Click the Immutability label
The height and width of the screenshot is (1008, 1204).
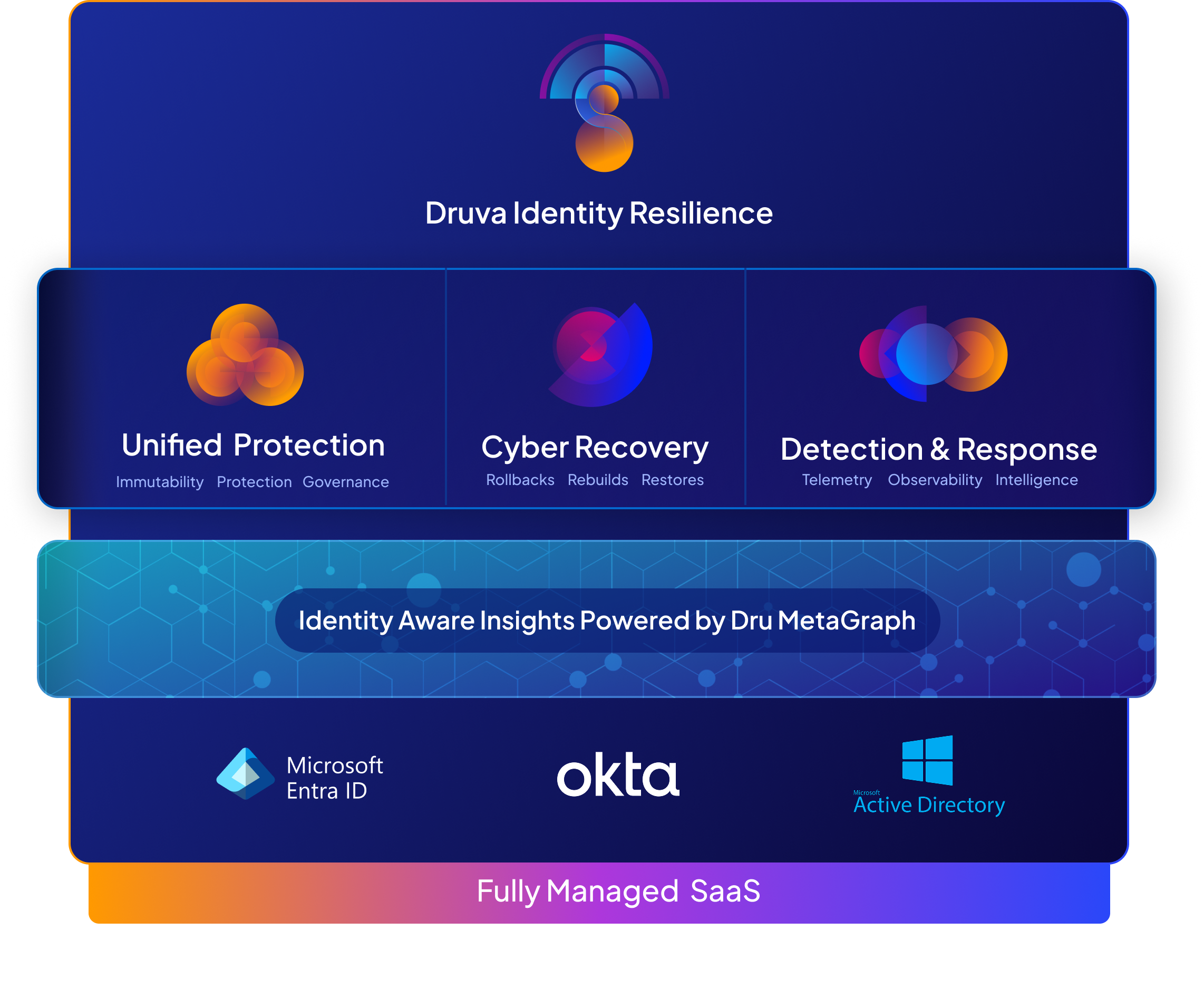click(159, 482)
